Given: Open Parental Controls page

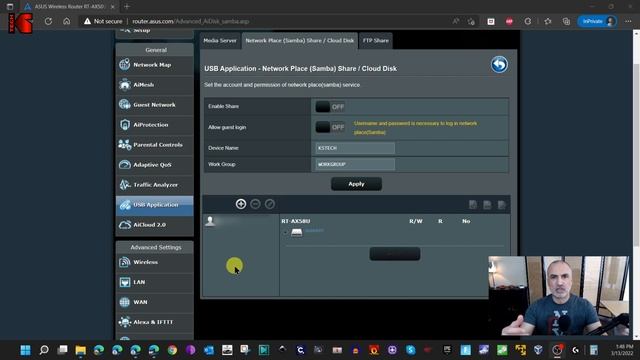Looking at the screenshot, I should 154,145.
